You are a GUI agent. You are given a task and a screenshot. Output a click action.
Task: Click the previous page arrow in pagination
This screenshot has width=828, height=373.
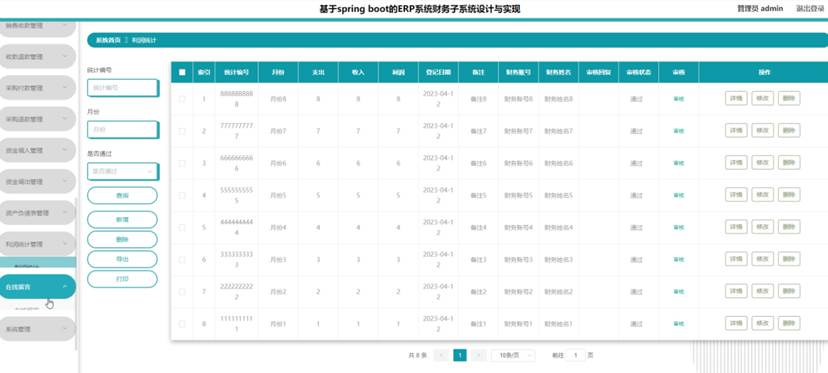[x=441, y=356]
